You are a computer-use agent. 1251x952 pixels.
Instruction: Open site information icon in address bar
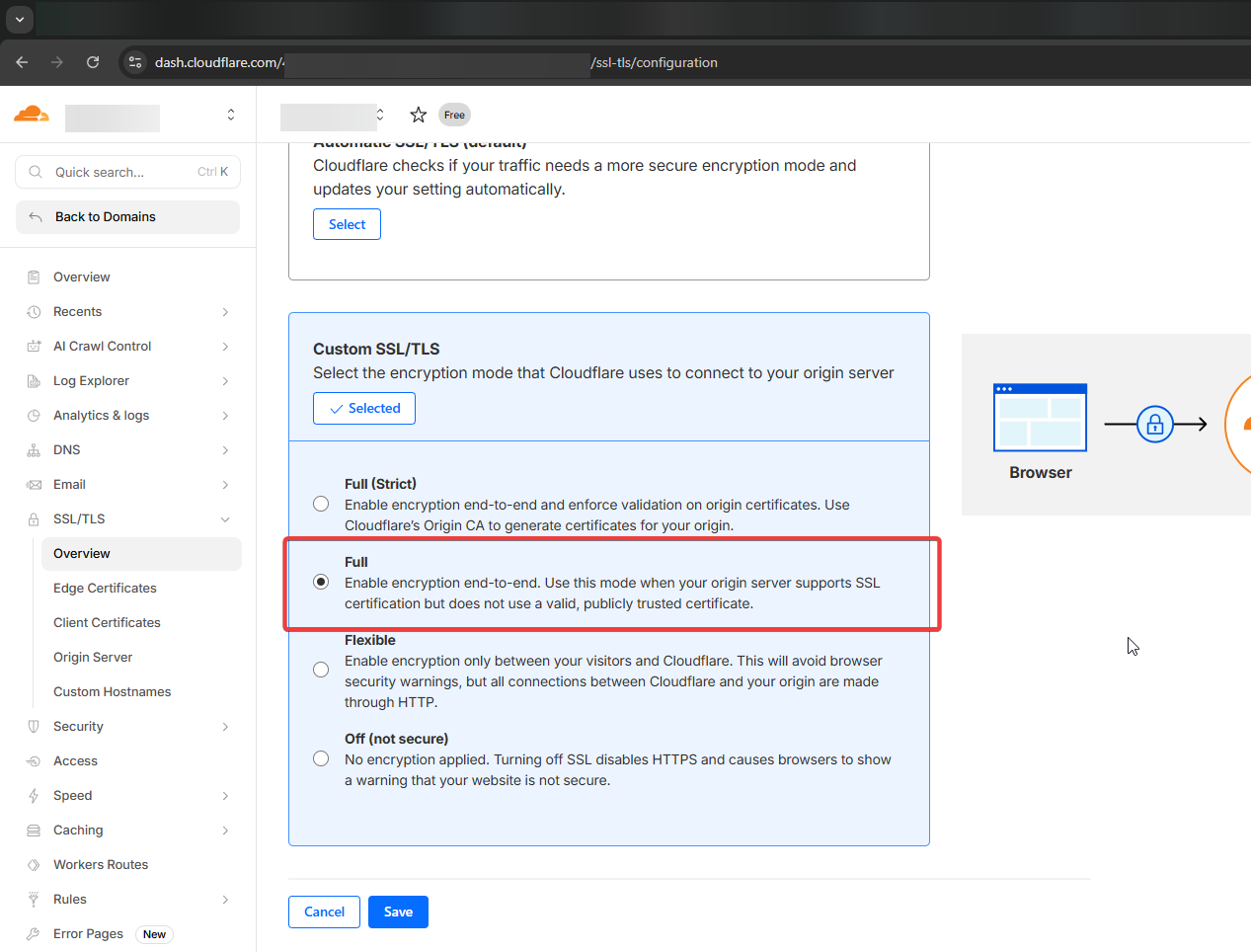(x=135, y=62)
